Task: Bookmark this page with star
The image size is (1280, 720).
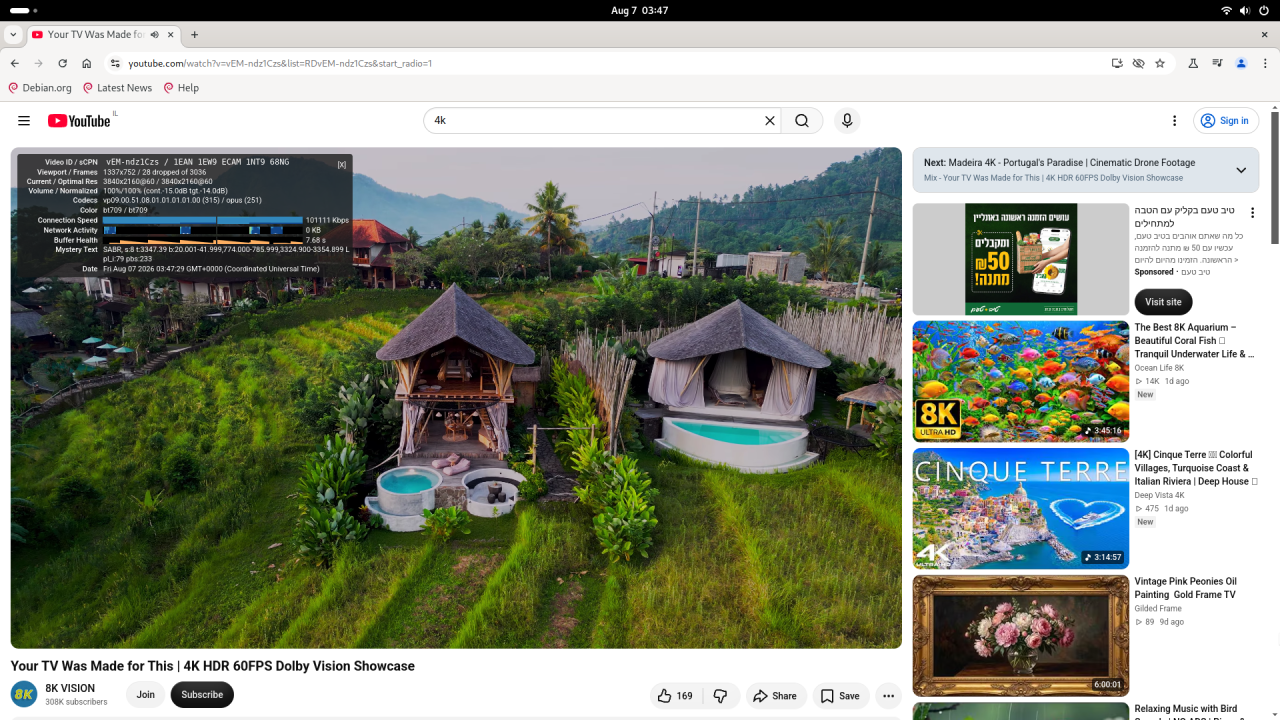Action: pyautogui.click(x=1160, y=63)
